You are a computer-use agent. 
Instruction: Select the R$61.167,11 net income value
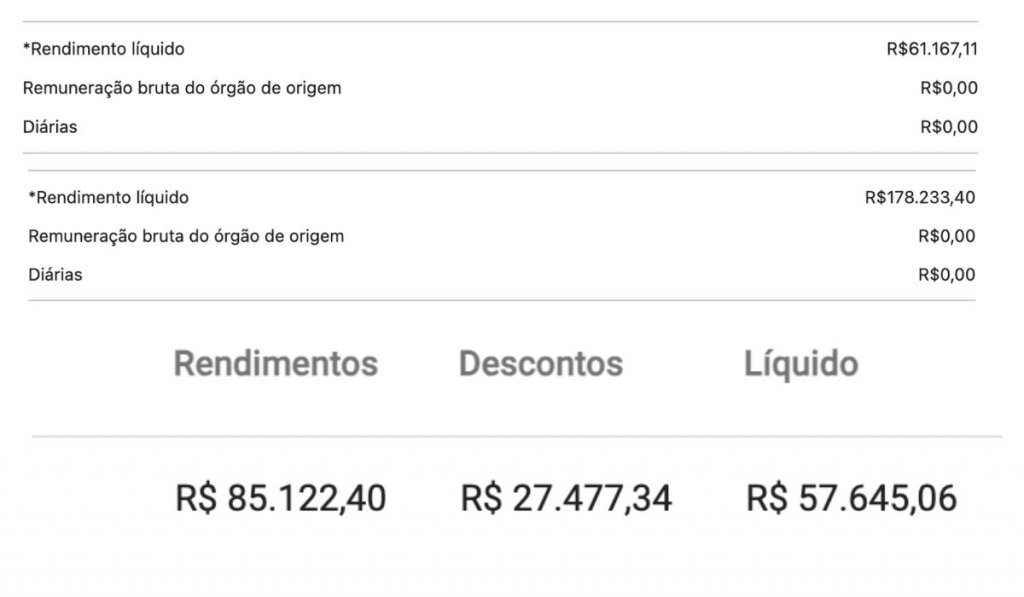point(932,49)
